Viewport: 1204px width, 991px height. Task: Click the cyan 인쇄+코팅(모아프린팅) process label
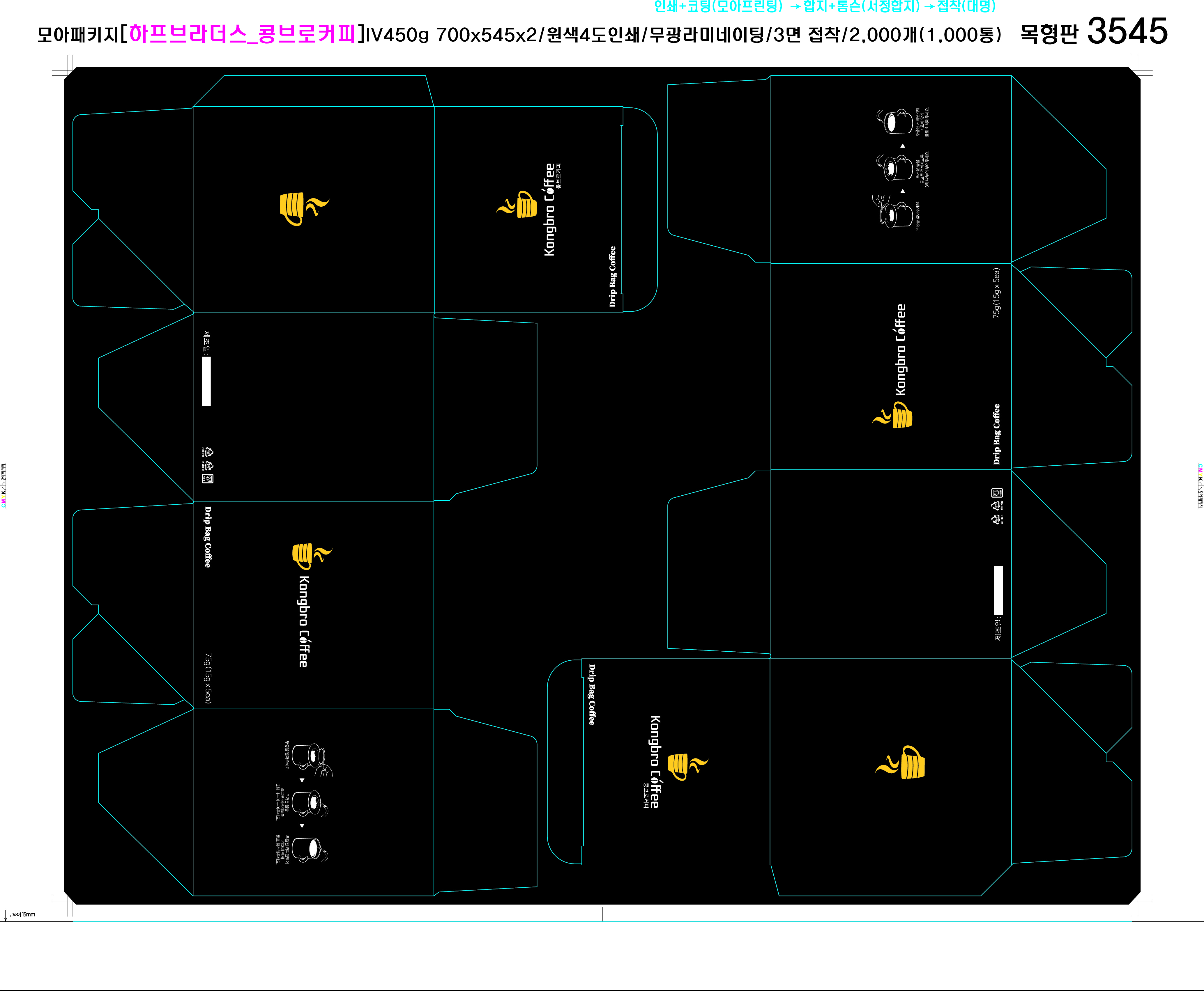click(x=718, y=6)
